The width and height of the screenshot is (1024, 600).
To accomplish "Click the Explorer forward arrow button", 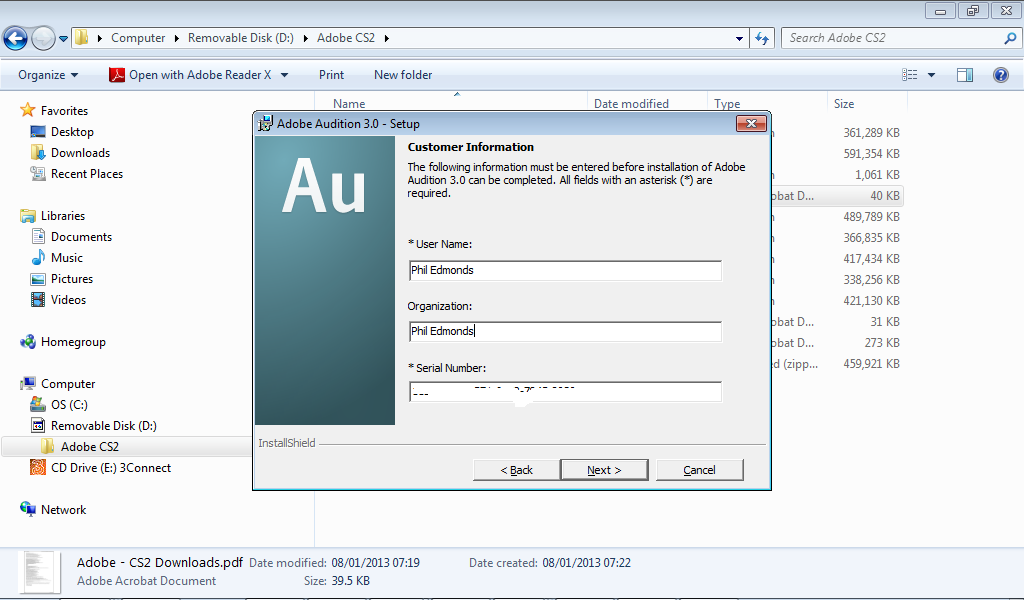I will [x=43, y=39].
